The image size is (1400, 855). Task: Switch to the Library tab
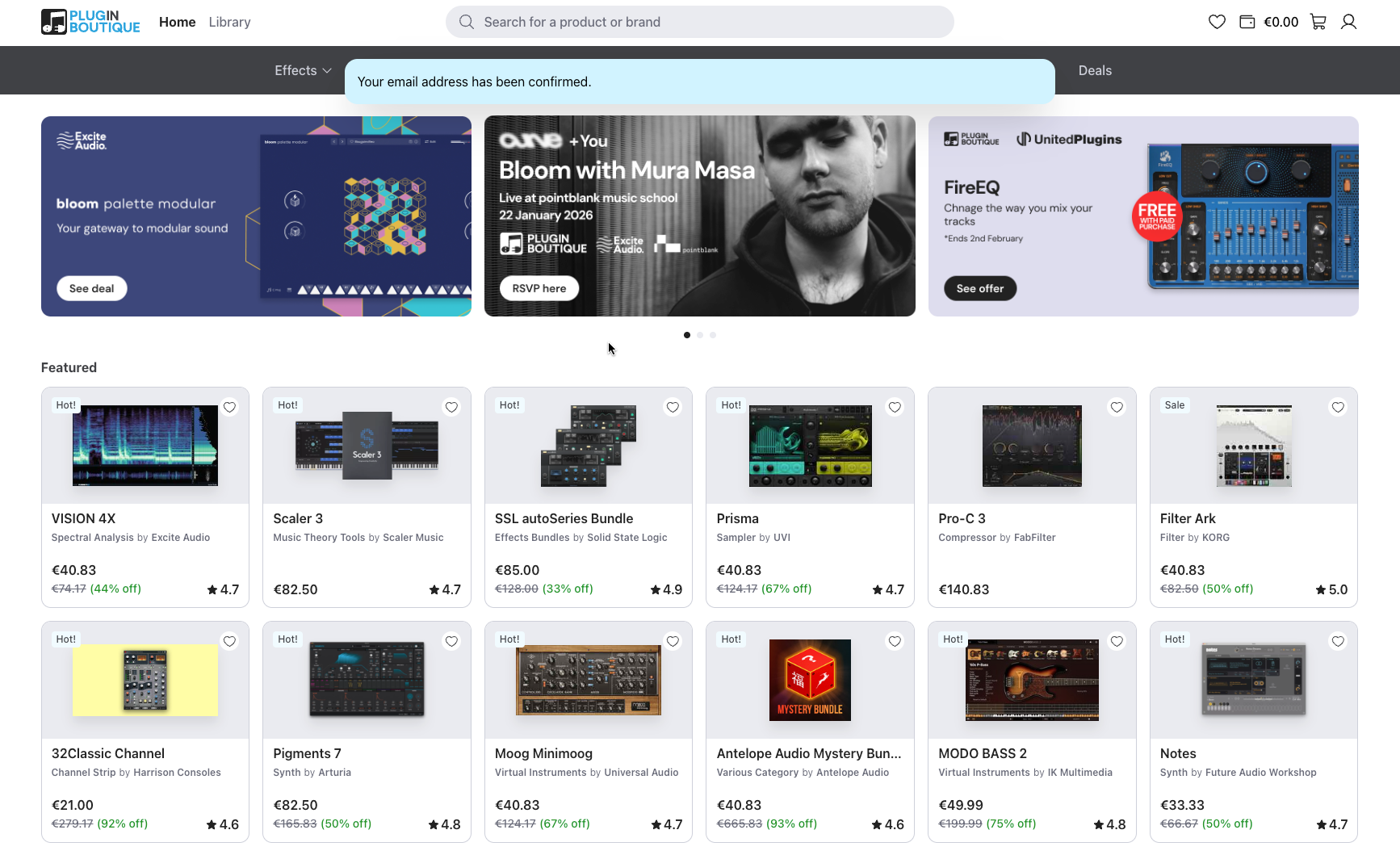point(229,22)
